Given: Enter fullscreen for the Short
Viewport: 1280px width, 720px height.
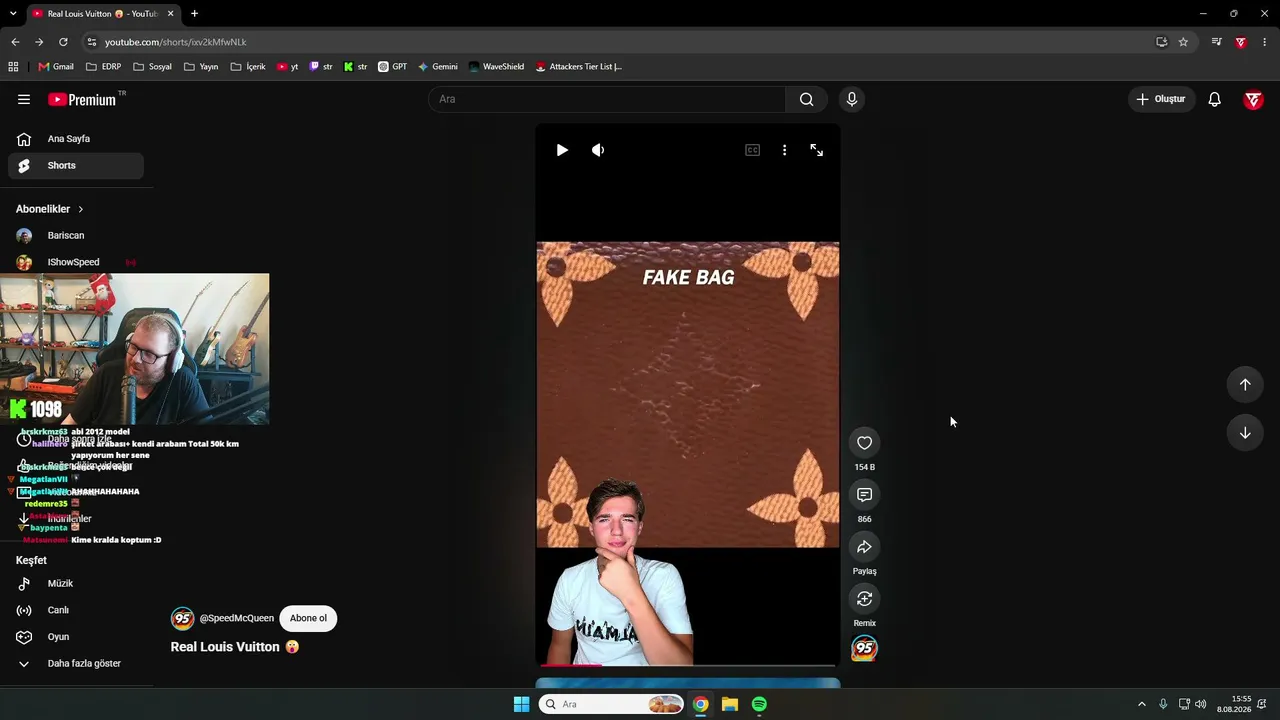Looking at the screenshot, I should (x=817, y=150).
